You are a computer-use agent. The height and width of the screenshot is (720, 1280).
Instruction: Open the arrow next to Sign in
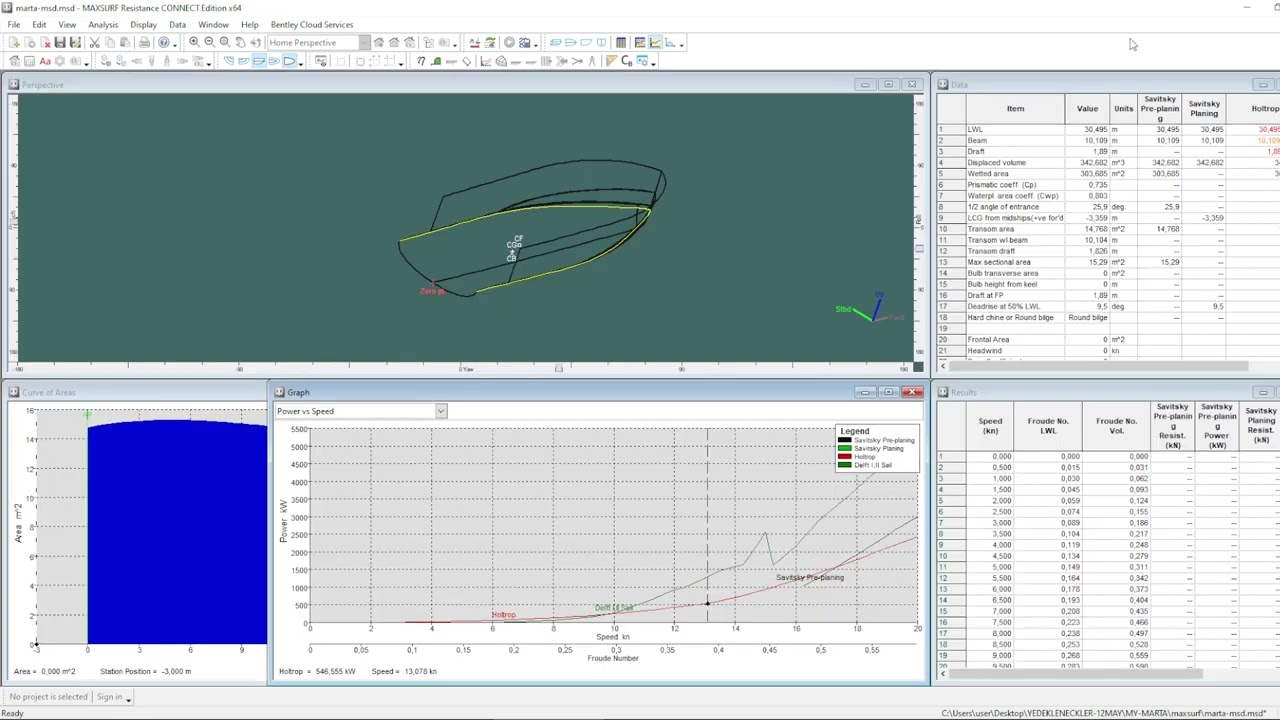128,698
